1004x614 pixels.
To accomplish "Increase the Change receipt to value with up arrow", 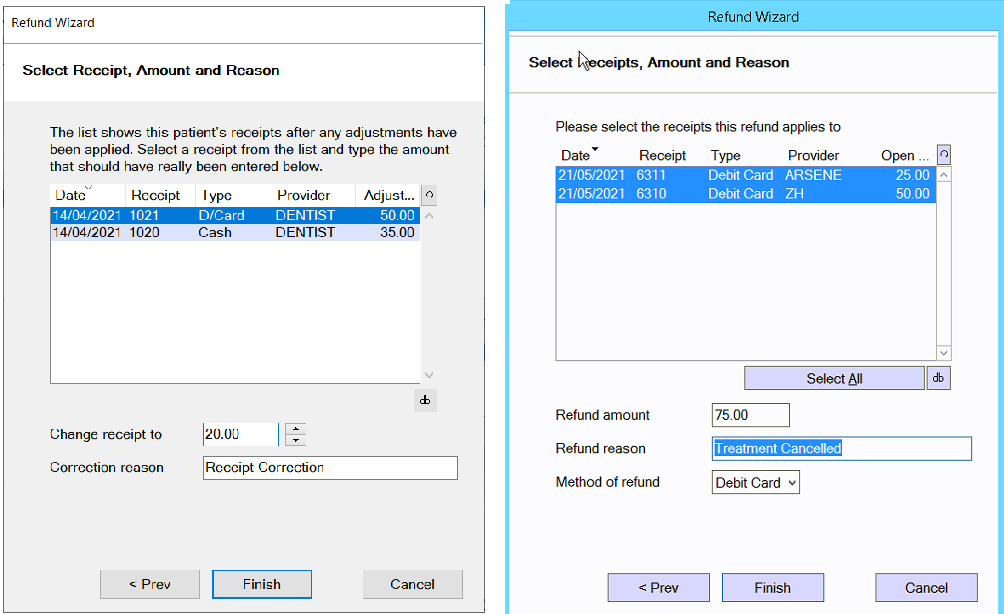I will 296,429.
